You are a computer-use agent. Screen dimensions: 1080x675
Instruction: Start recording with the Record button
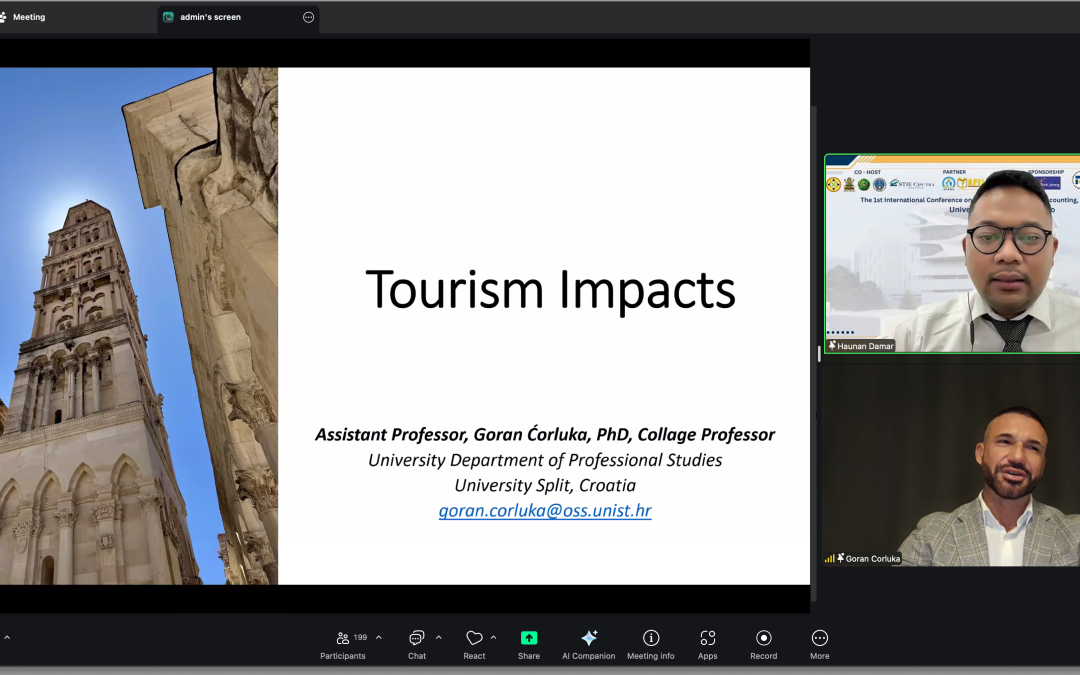pyautogui.click(x=763, y=643)
